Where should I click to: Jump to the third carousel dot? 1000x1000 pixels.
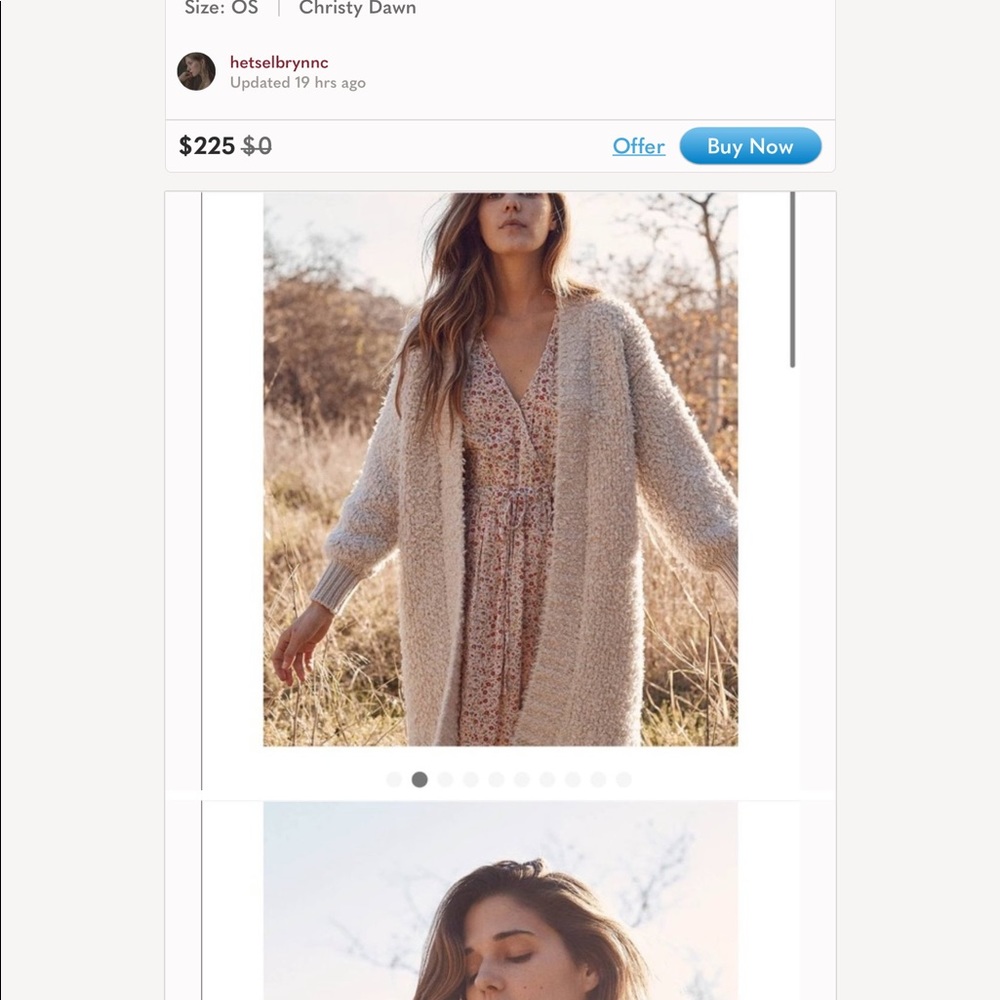[445, 779]
